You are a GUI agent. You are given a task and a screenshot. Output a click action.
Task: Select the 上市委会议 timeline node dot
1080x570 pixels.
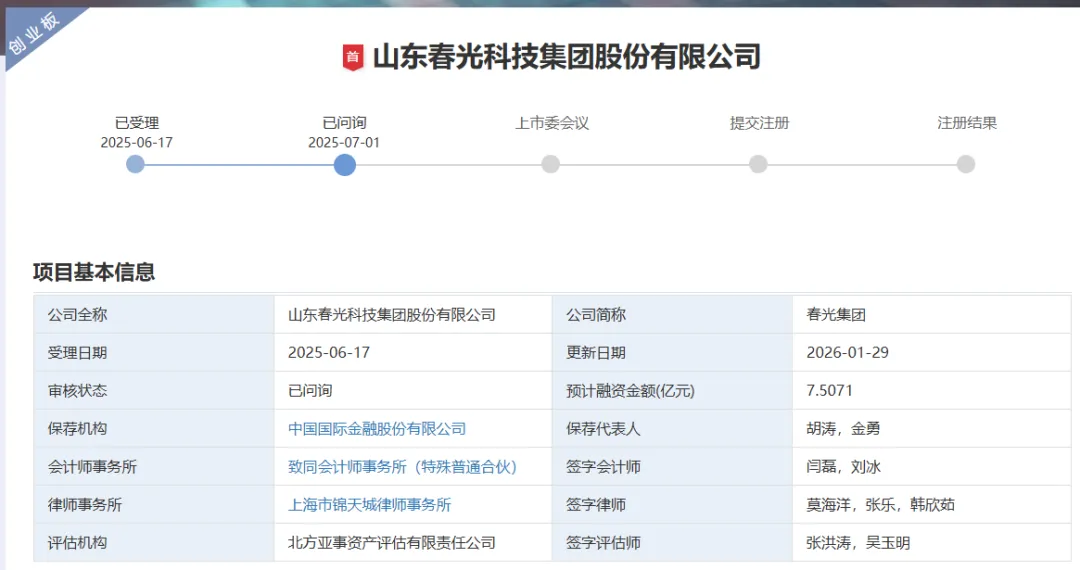click(550, 165)
